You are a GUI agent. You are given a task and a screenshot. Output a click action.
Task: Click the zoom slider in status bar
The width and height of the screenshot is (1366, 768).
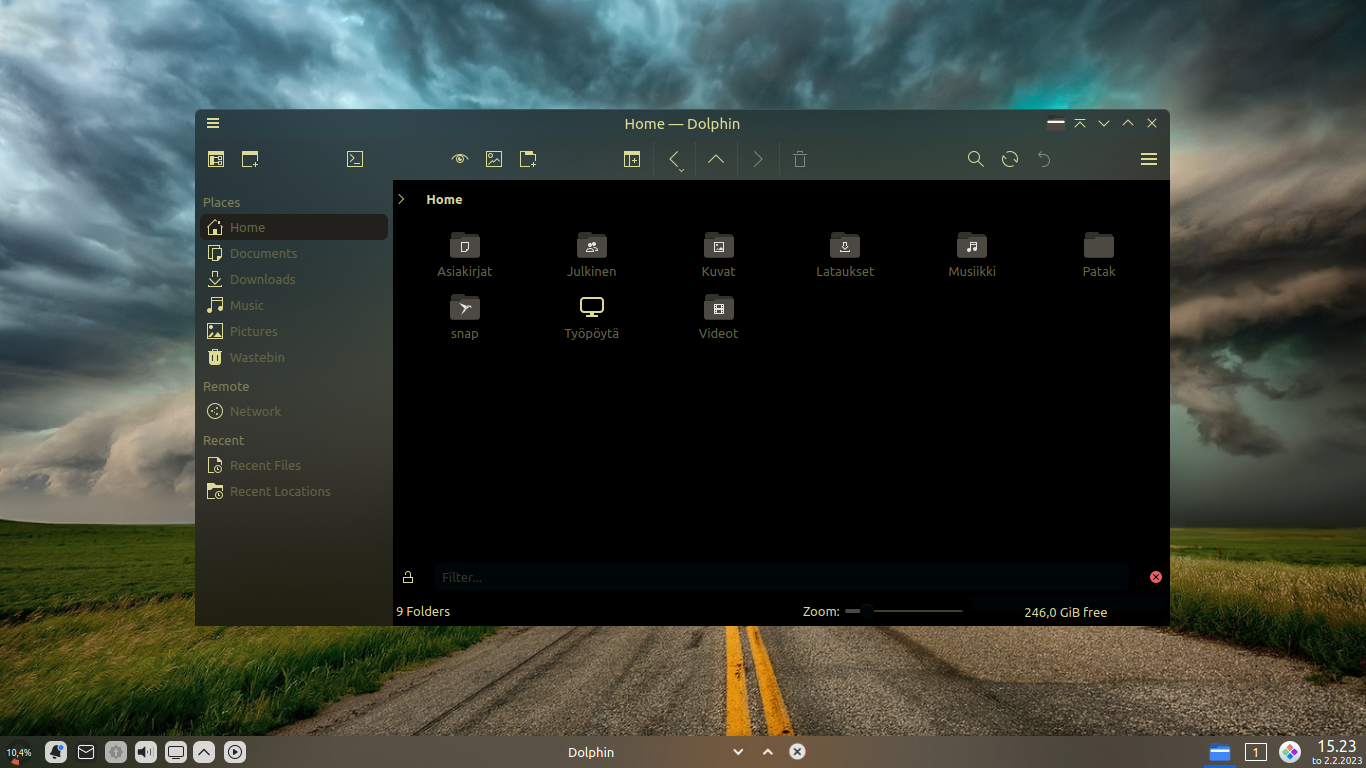(x=904, y=611)
